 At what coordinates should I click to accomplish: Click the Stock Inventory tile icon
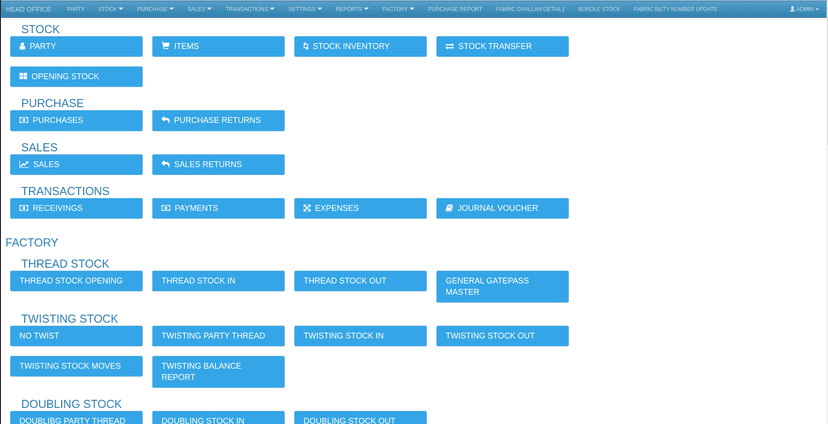(306, 46)
